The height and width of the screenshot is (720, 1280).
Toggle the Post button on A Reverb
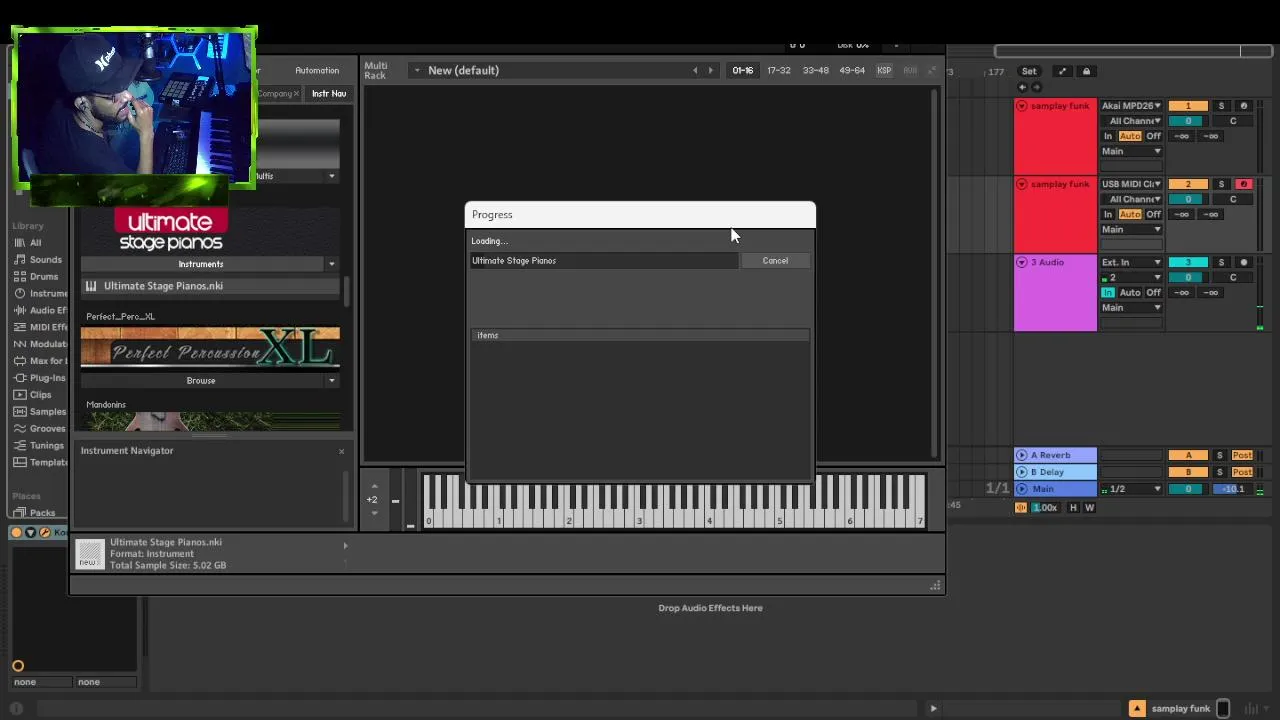click(x=1242, y=455)
